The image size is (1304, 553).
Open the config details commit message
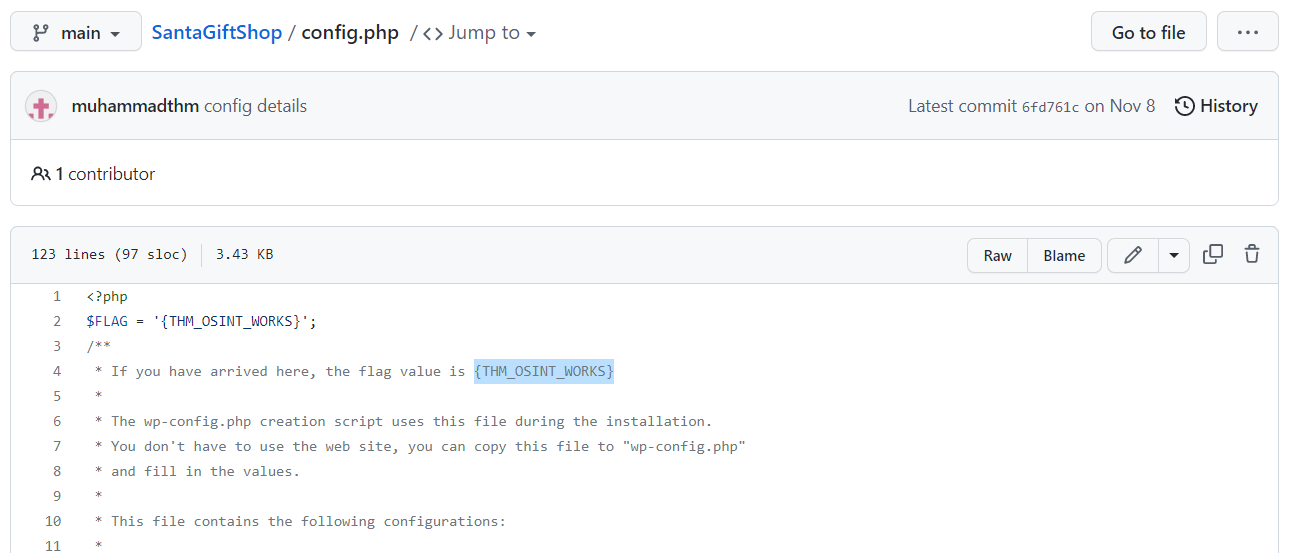coord(255,106)
